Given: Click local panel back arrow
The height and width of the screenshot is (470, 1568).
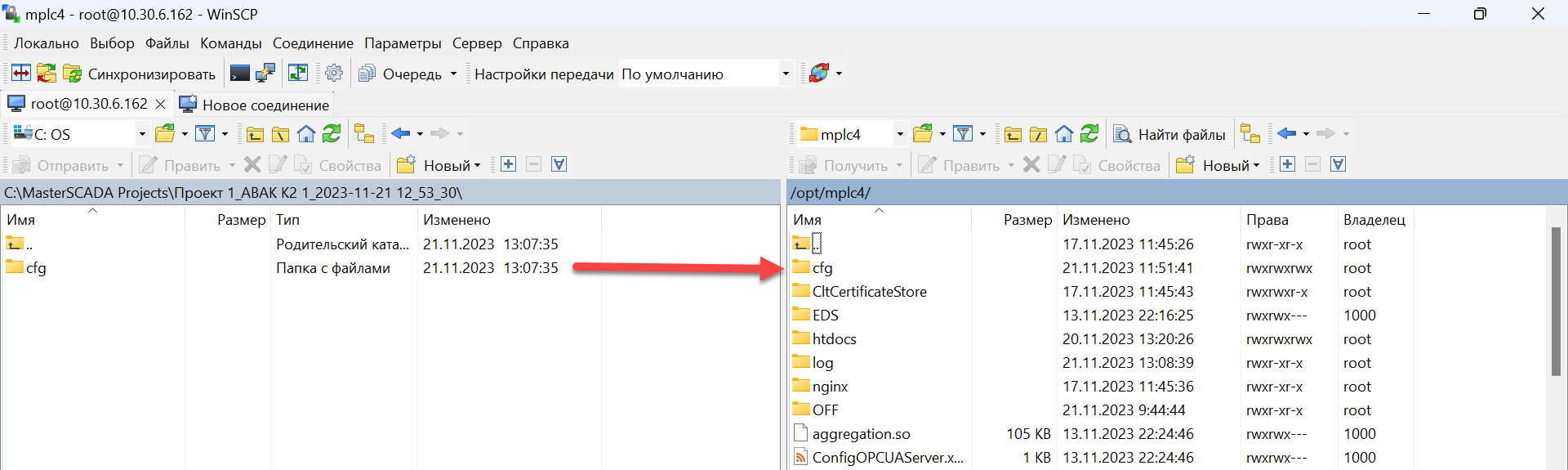Looking at the screenshot, I should (x=401, y=133).
